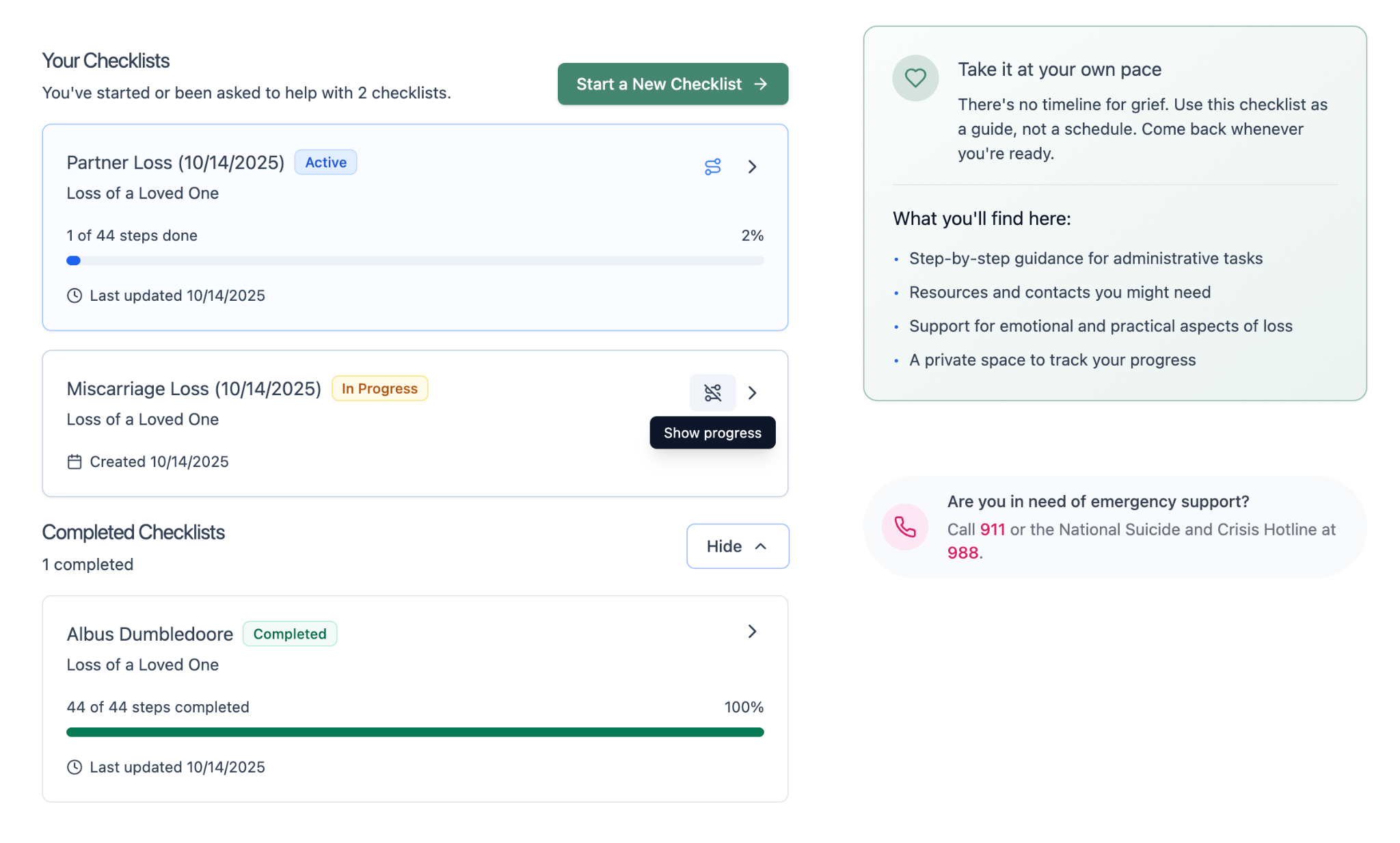Viewport: 1400px width, 843px height.
Task: Click clock icon on Albus Dumbledoore card
Action: coord(75,768)
